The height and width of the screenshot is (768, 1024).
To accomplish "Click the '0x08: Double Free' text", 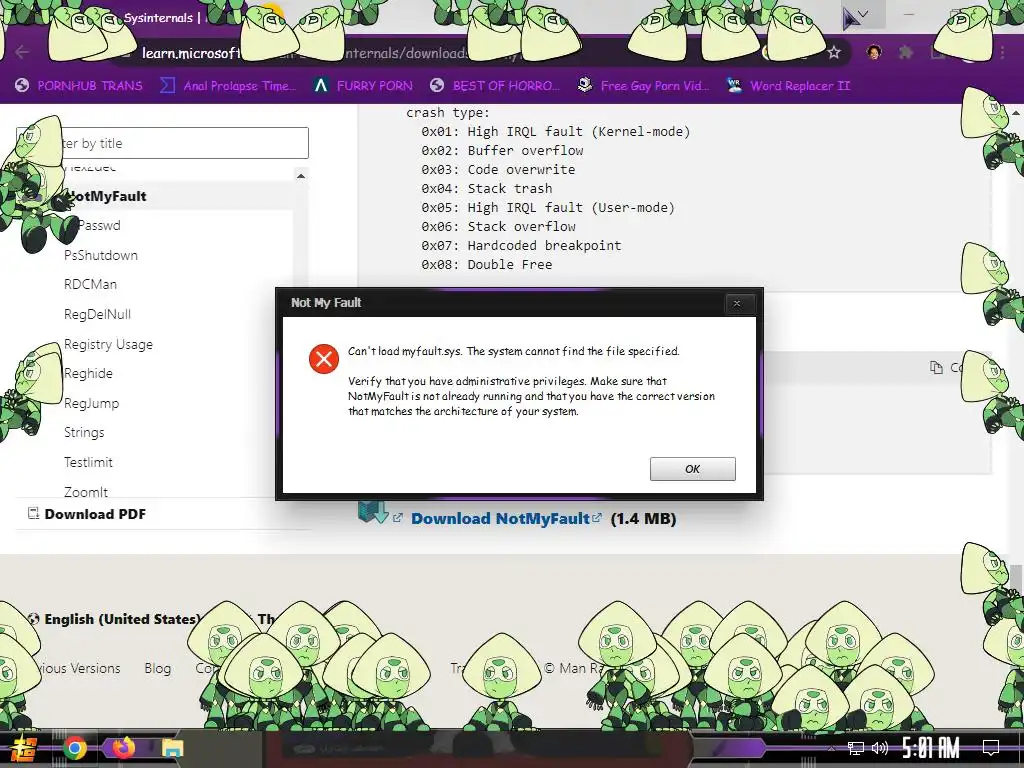I will click(487, 264).
